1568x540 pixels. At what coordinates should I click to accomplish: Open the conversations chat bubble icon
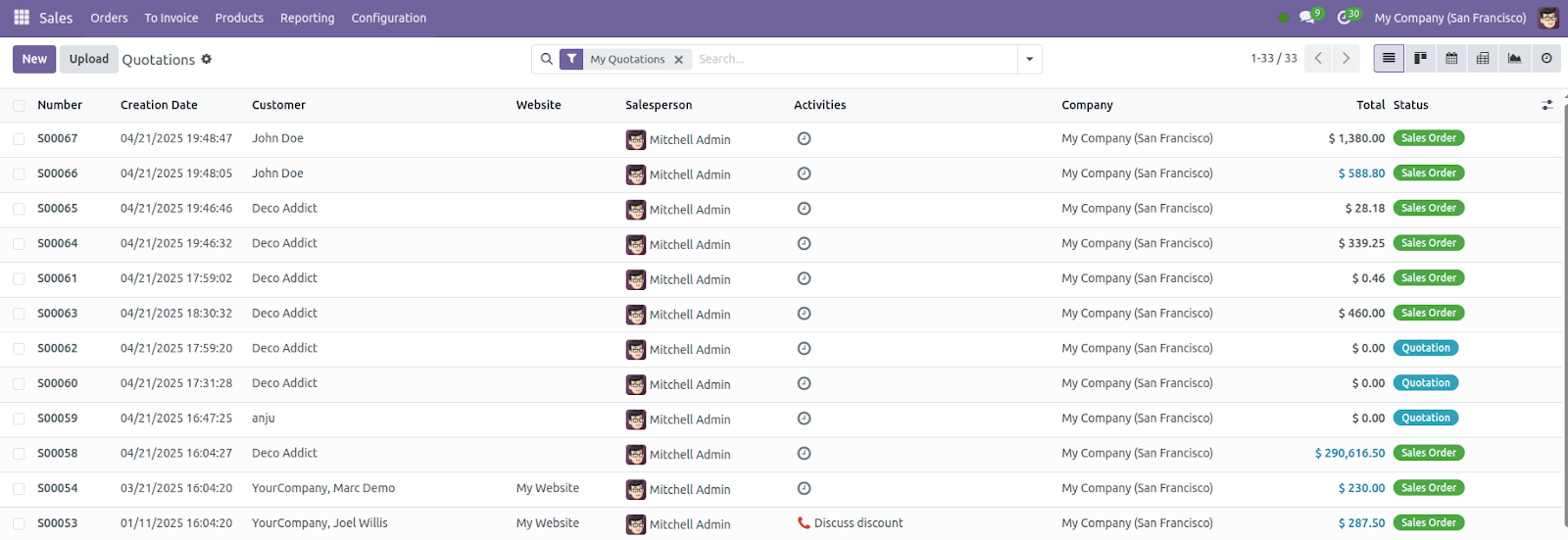(1307, 18)
